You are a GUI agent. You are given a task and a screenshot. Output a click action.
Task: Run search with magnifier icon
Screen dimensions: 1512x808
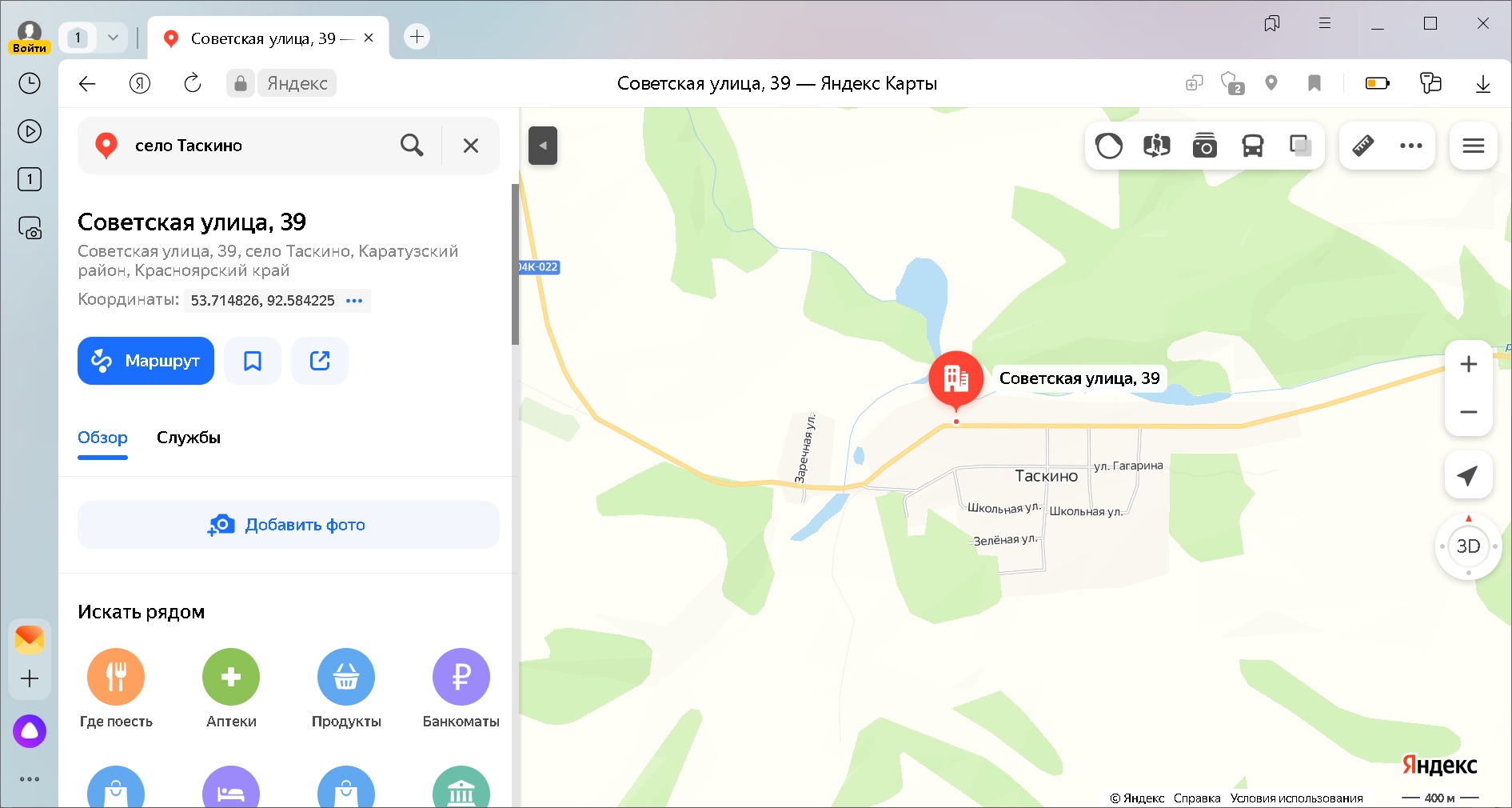pos(412,146)
